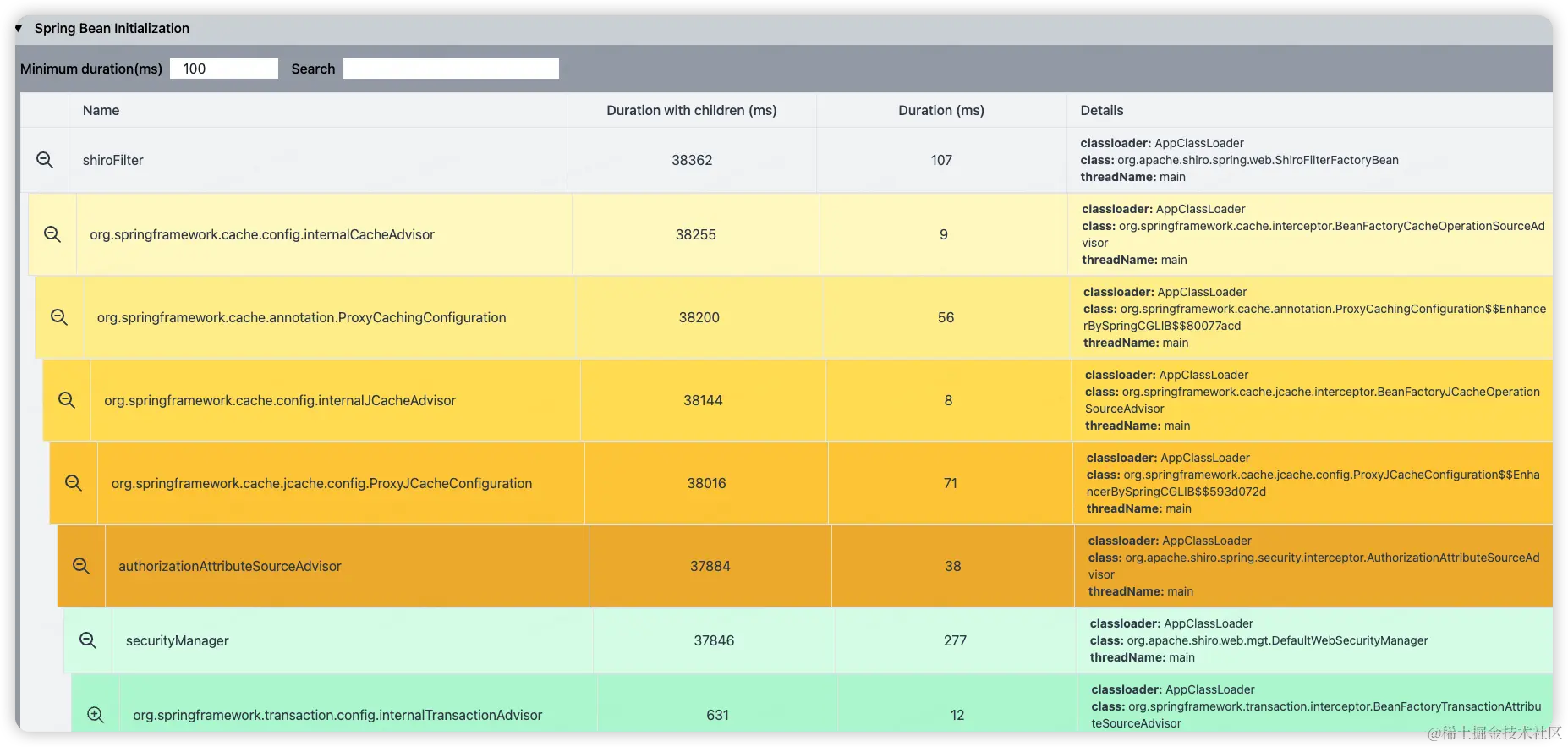Collapse ProxyCachingConfiguration row magnifier icon
The height and width of the screenshot is (747, 1568).
[59, 317]
